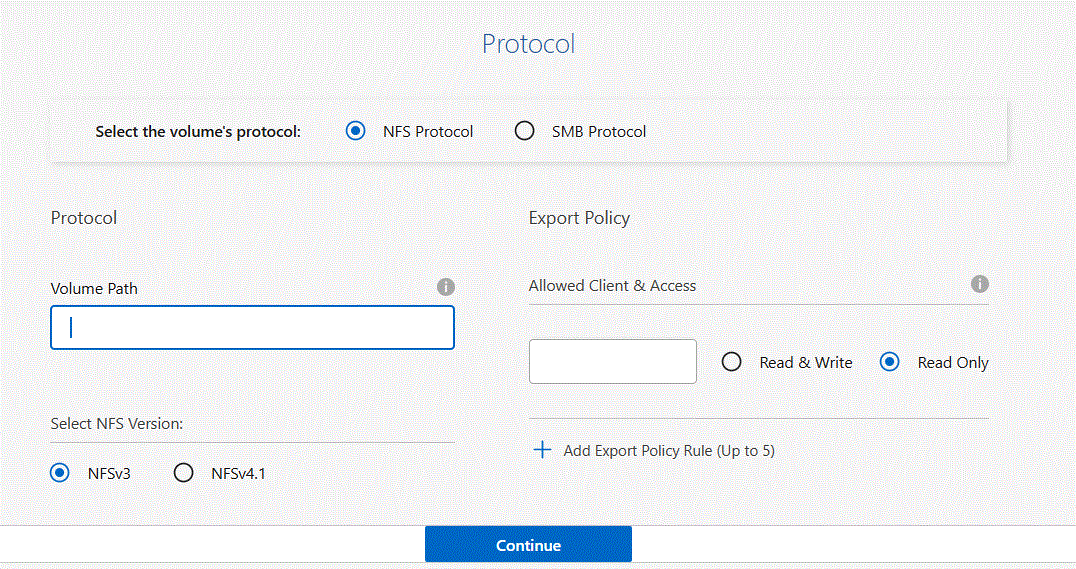Click the Allowed Client & Access info icon
Screen dimensions: 1076x569
(980, 284)
